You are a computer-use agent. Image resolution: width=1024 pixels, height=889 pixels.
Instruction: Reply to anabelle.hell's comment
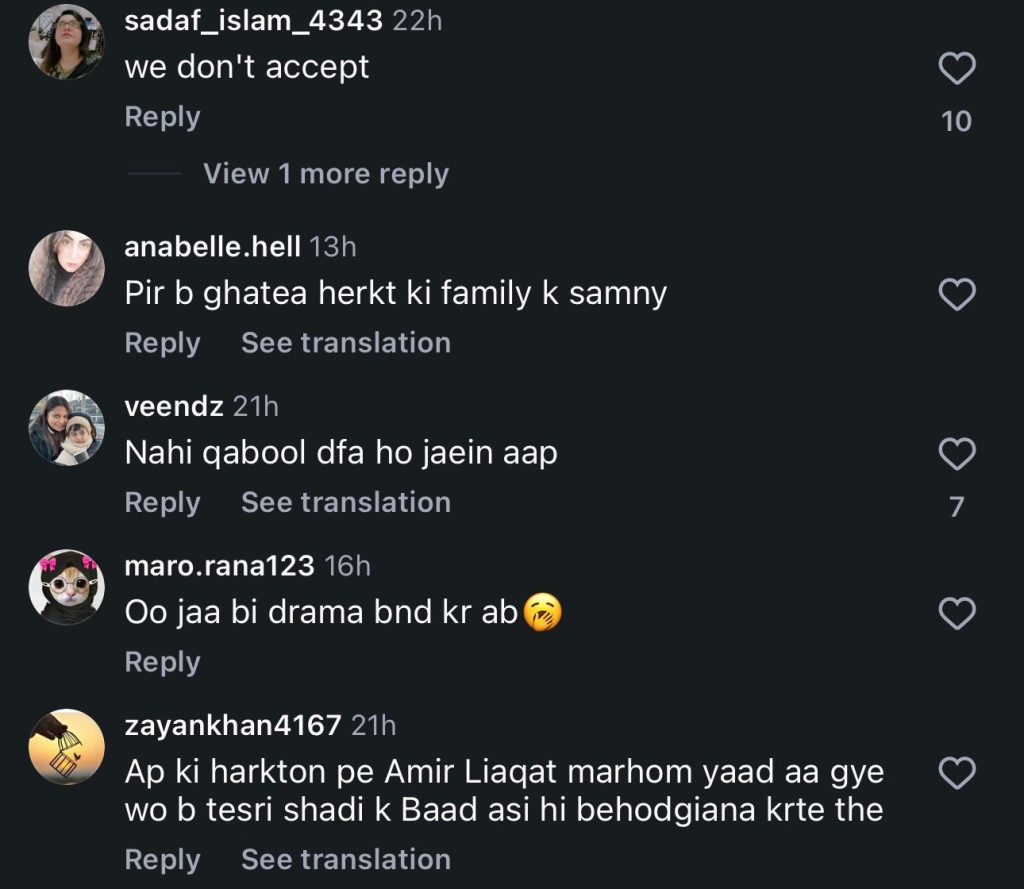tap(162, 343)
